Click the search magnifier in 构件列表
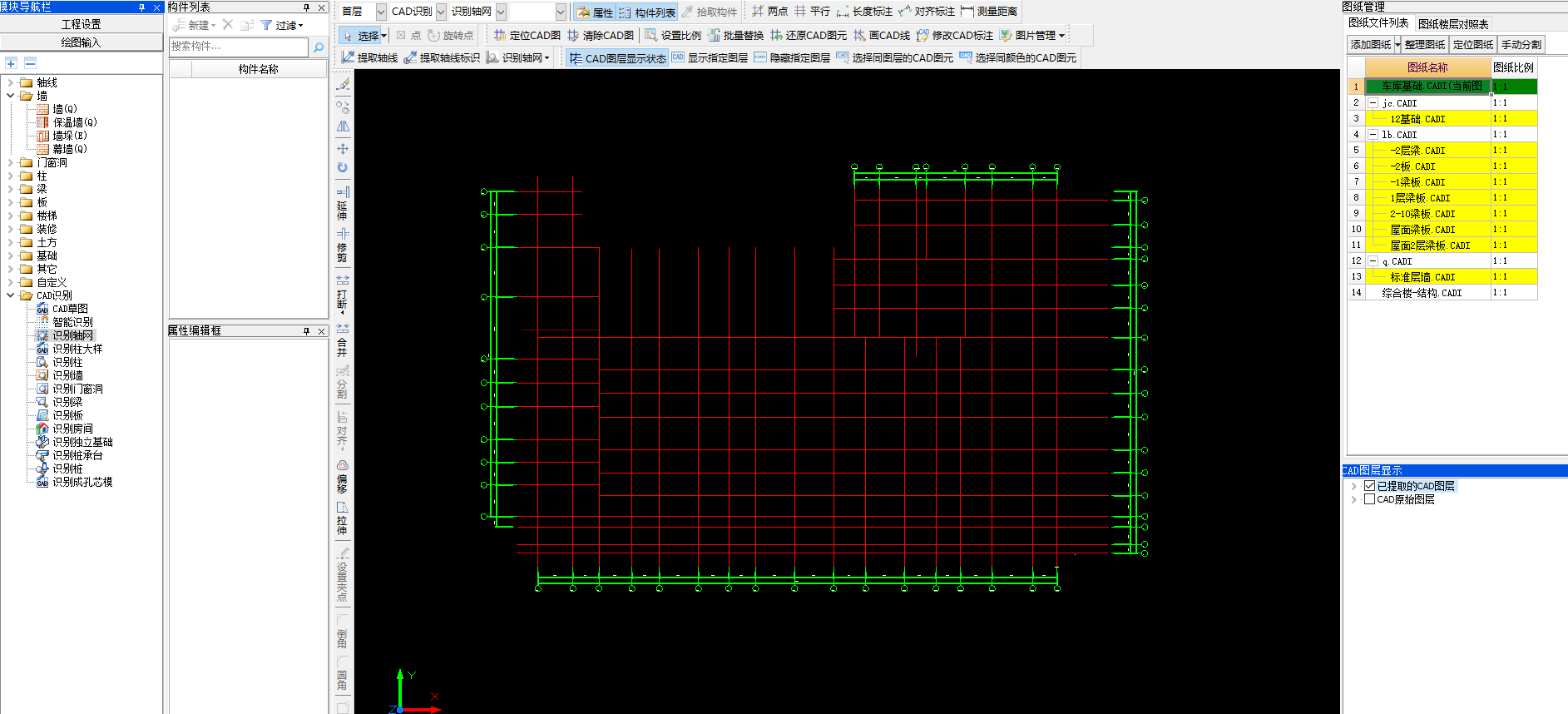Viewport: 1568px width, 714px height. point(318,47)
